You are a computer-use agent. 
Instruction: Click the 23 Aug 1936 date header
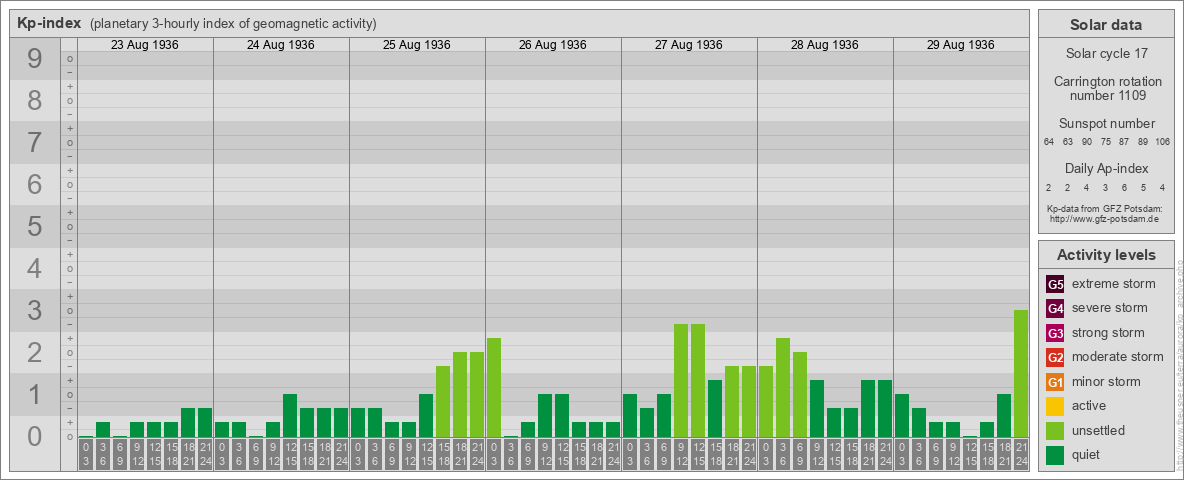pos(145,45)
